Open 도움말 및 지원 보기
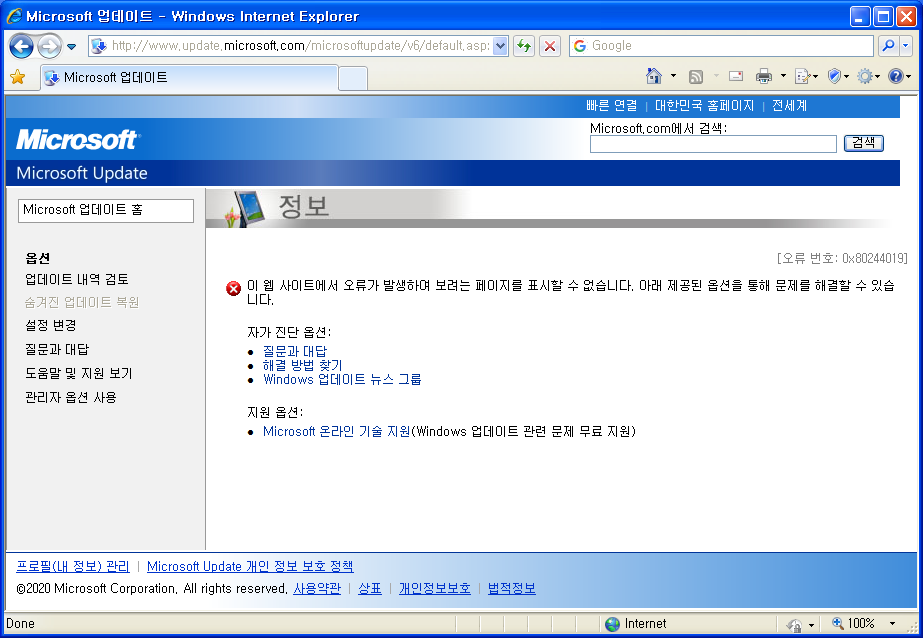 pyautogui.click(x=78, y=374)
